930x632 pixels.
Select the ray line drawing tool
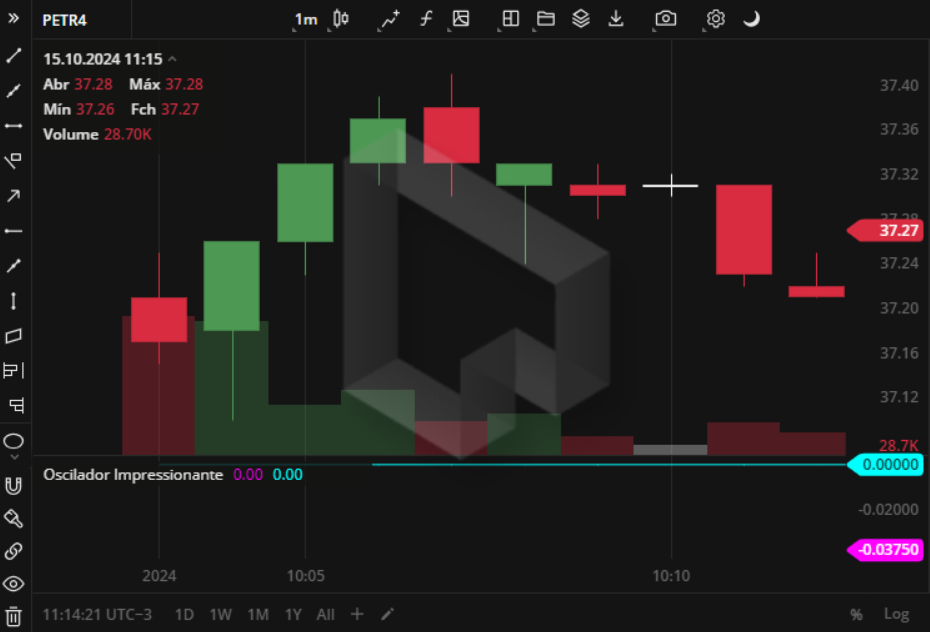14,91
